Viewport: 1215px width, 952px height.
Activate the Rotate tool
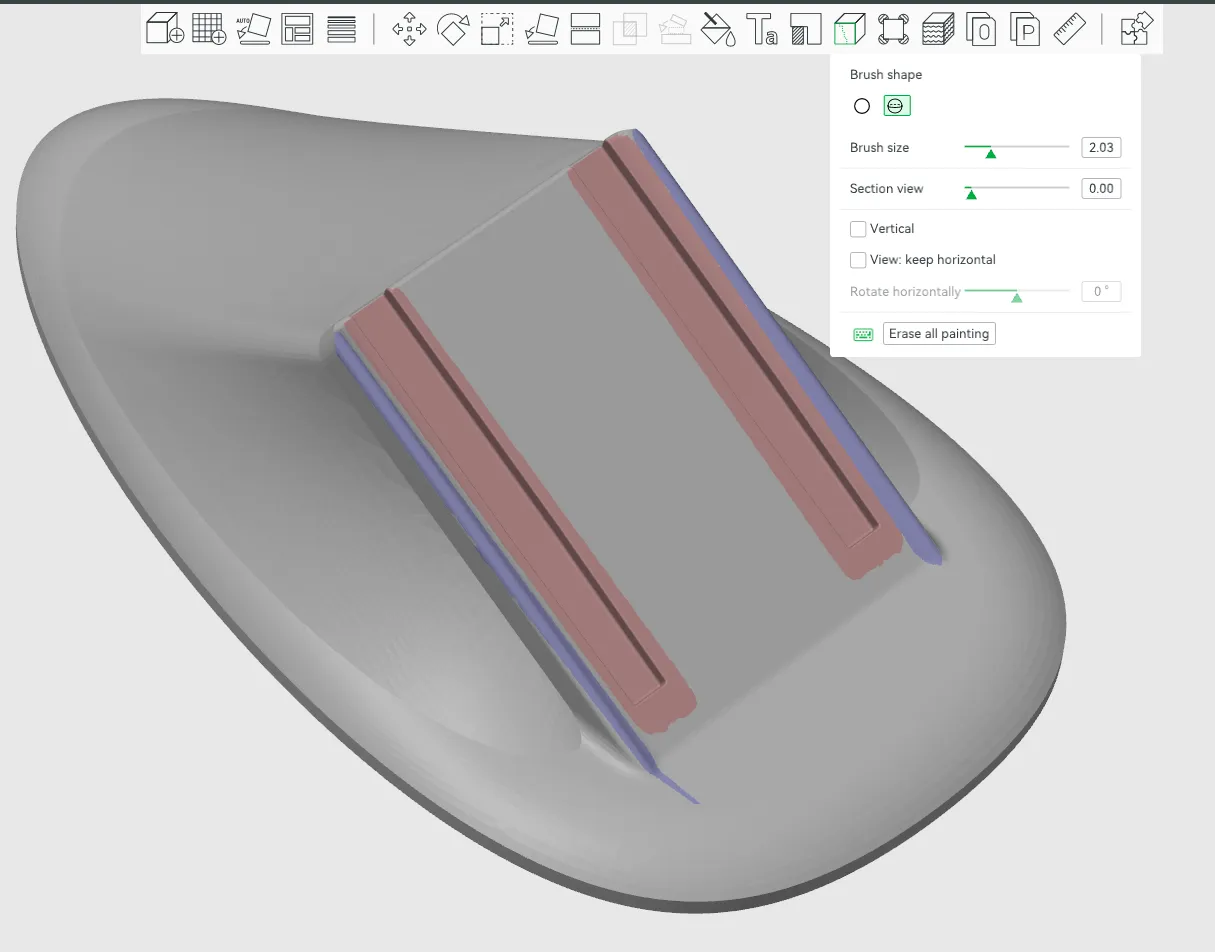tap(453, 29)
